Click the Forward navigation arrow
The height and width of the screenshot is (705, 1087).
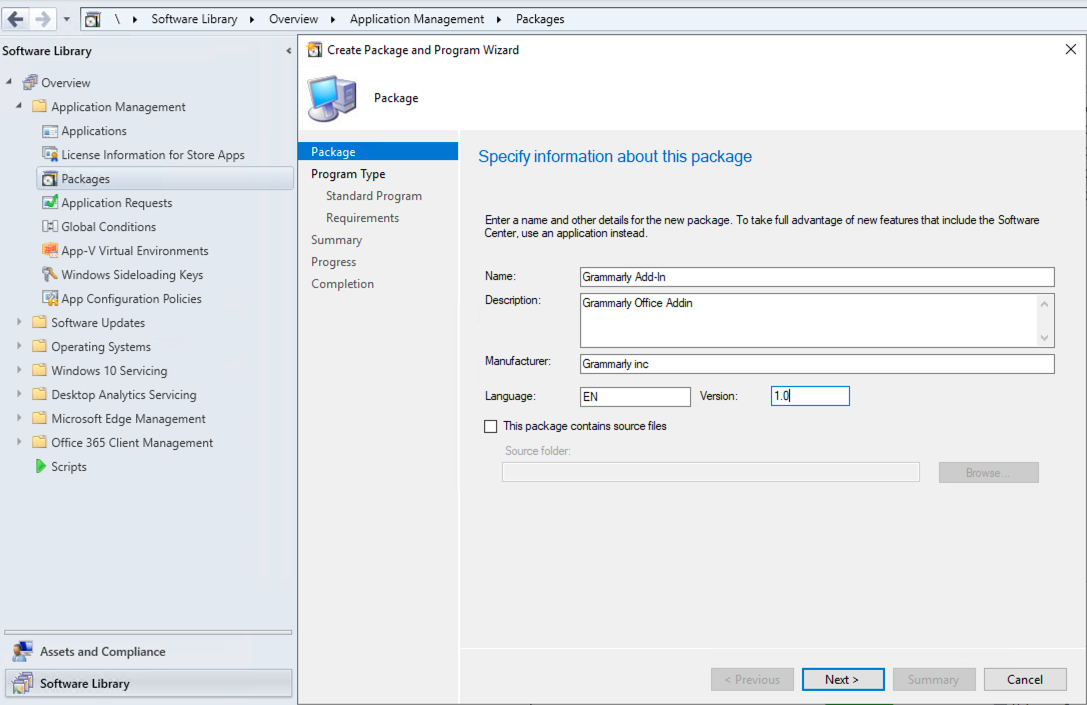point(42,19)
